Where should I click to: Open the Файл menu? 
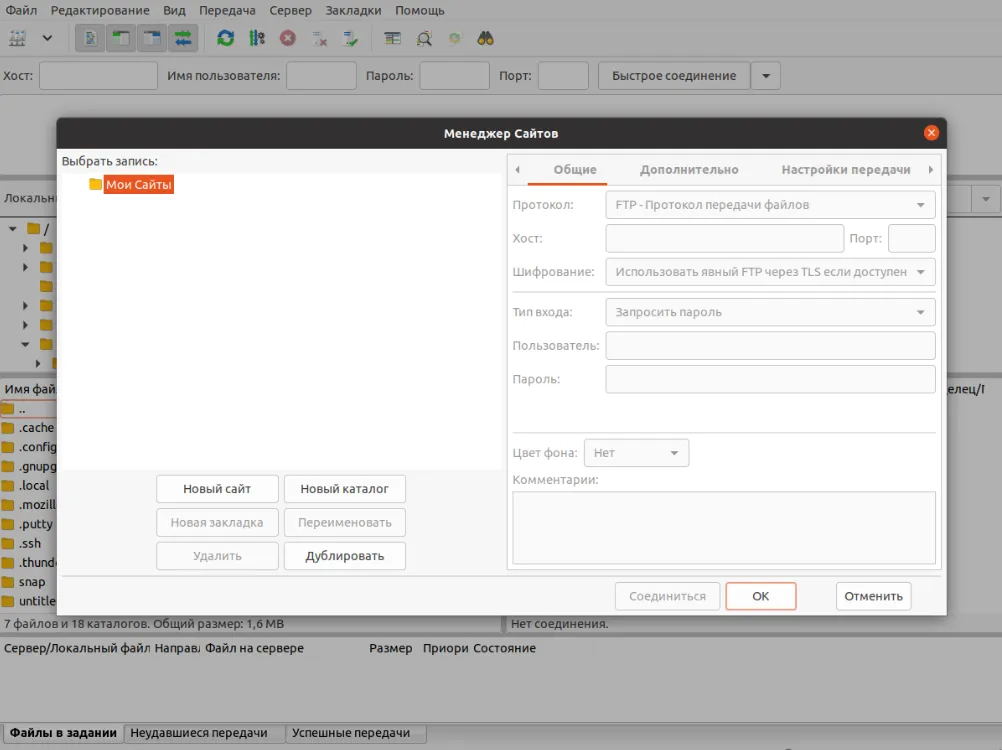[21, 10]
